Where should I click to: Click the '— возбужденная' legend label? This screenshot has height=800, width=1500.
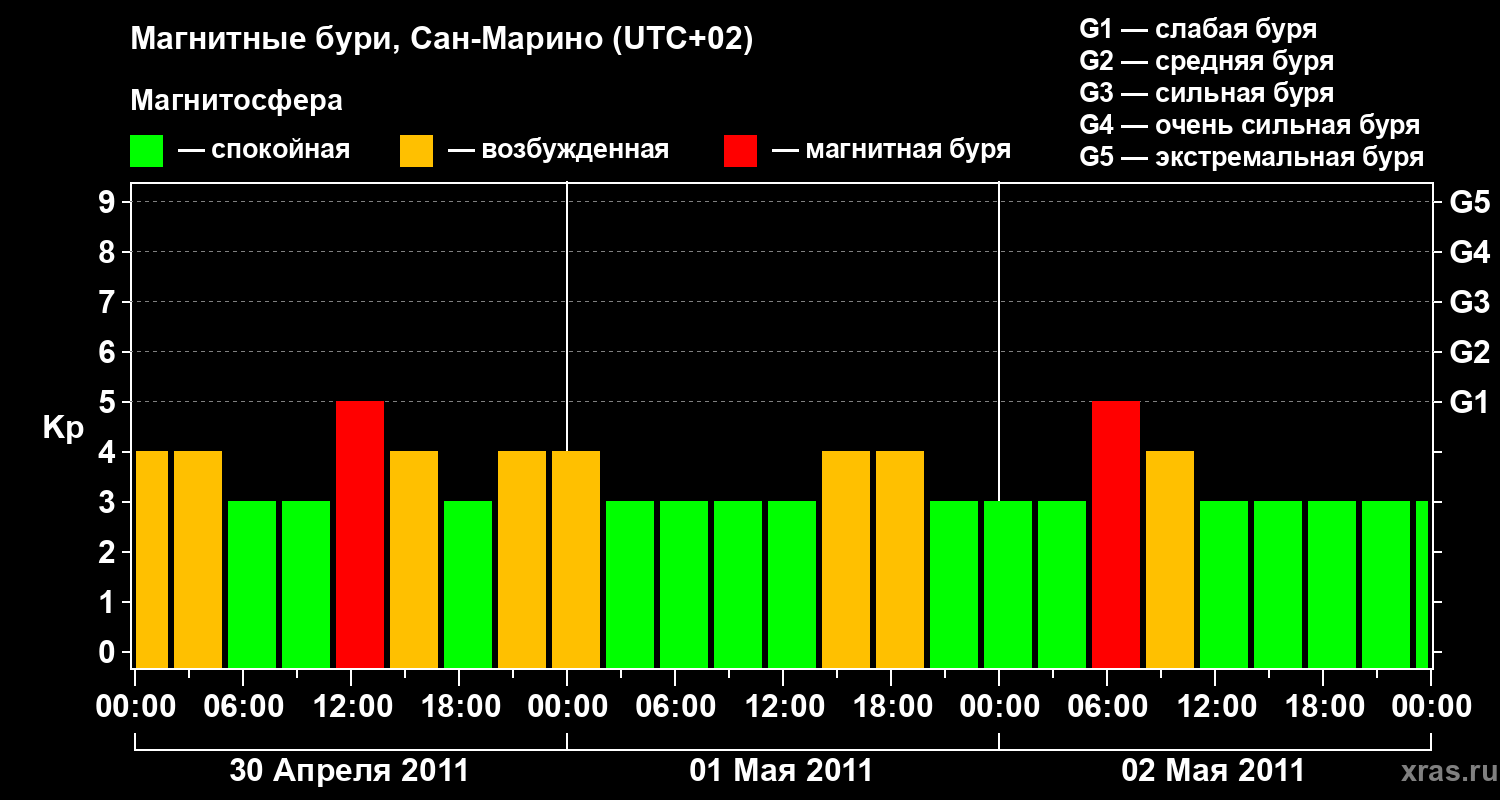[558, 150]
